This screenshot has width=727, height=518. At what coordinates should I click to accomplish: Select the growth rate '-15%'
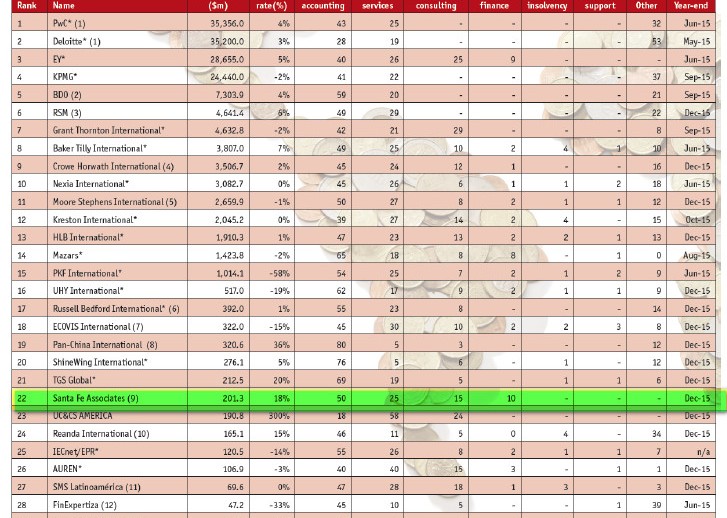[x=280, y=326]
